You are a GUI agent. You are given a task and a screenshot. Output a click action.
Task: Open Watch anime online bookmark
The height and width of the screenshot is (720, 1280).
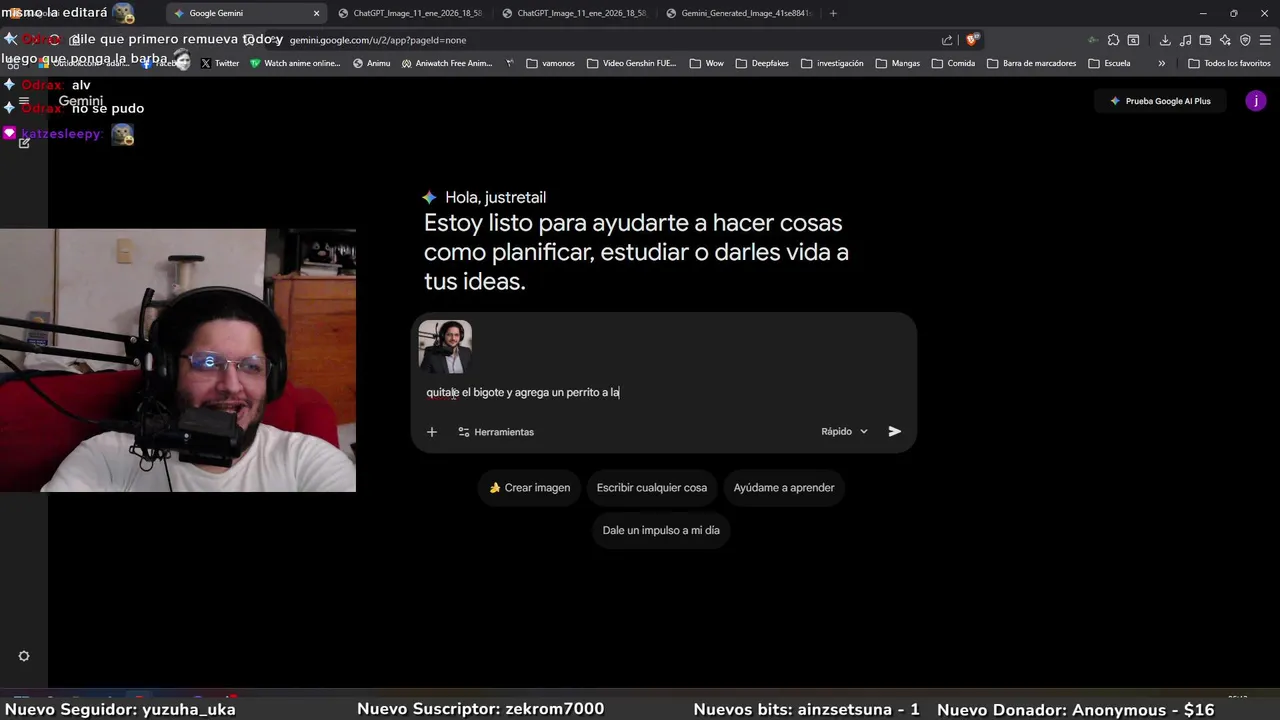pyautogui.click(x=295, y=63)
